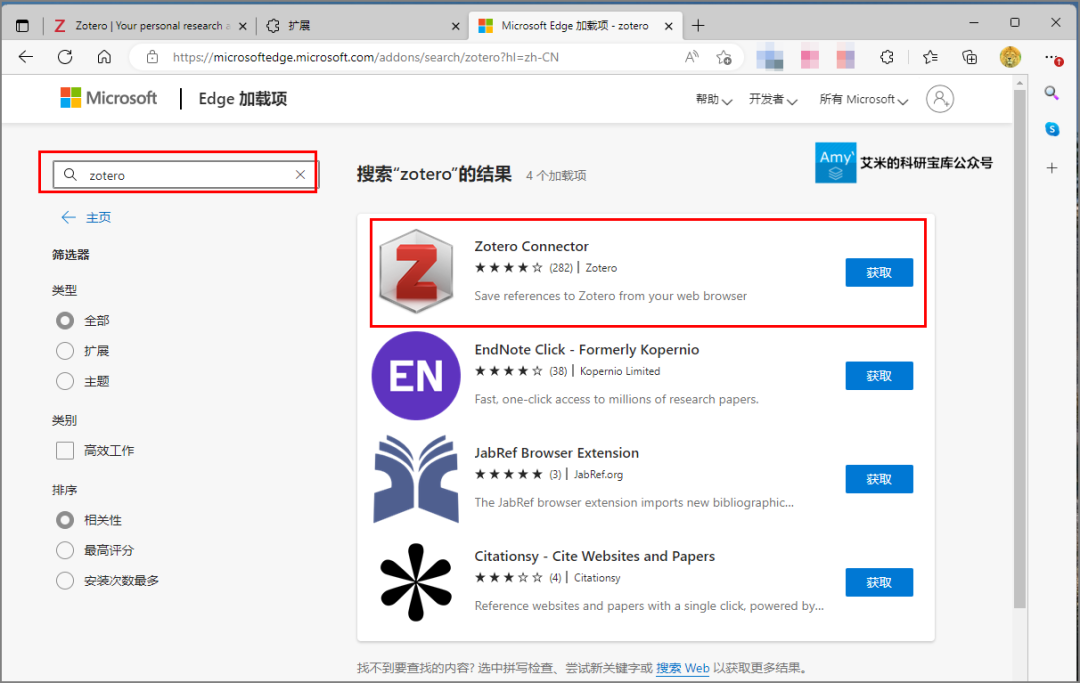Click the address bar URL
1080x683 pixels.
tap(366, 57)
